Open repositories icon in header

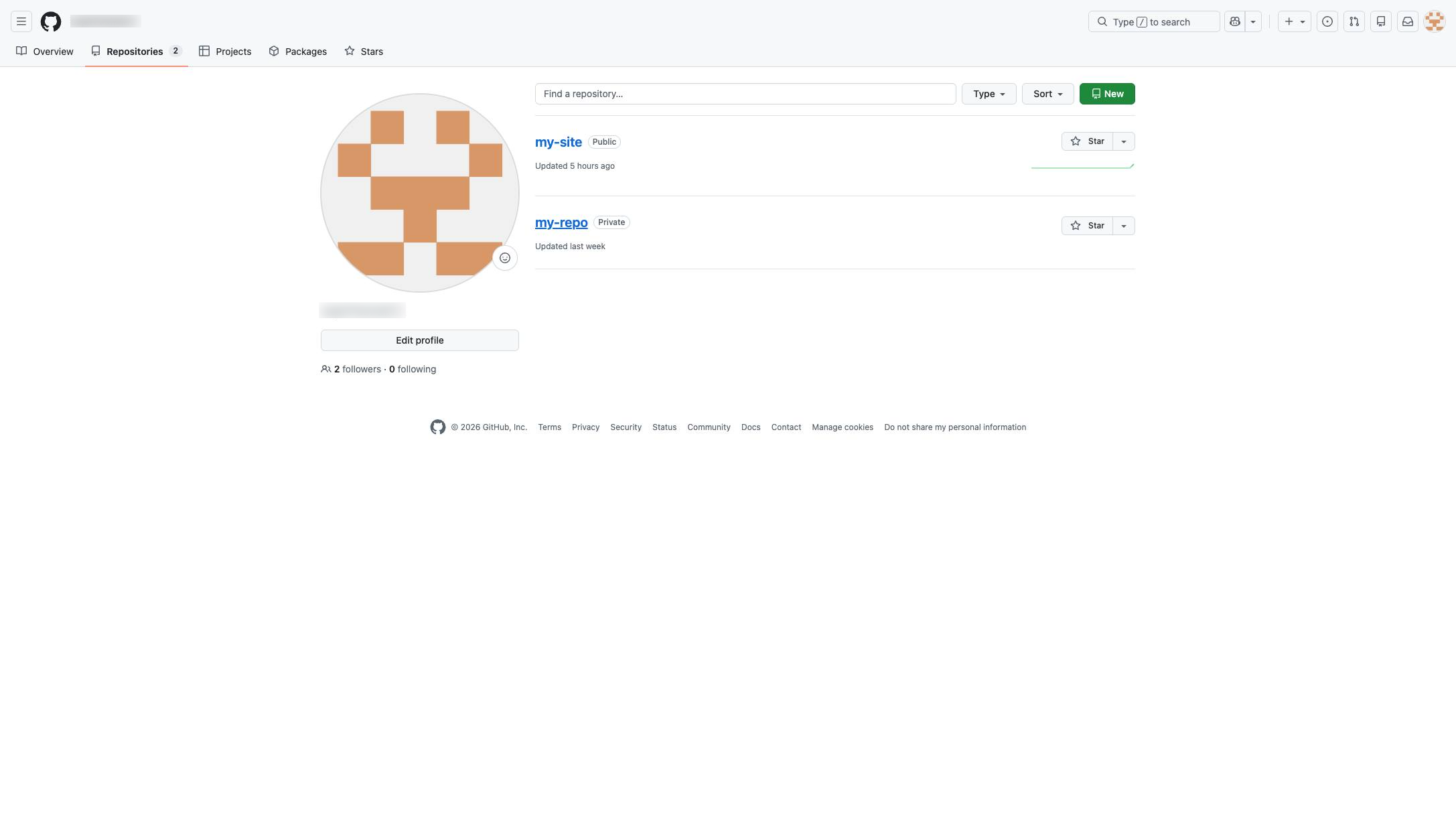[1381, 21]
